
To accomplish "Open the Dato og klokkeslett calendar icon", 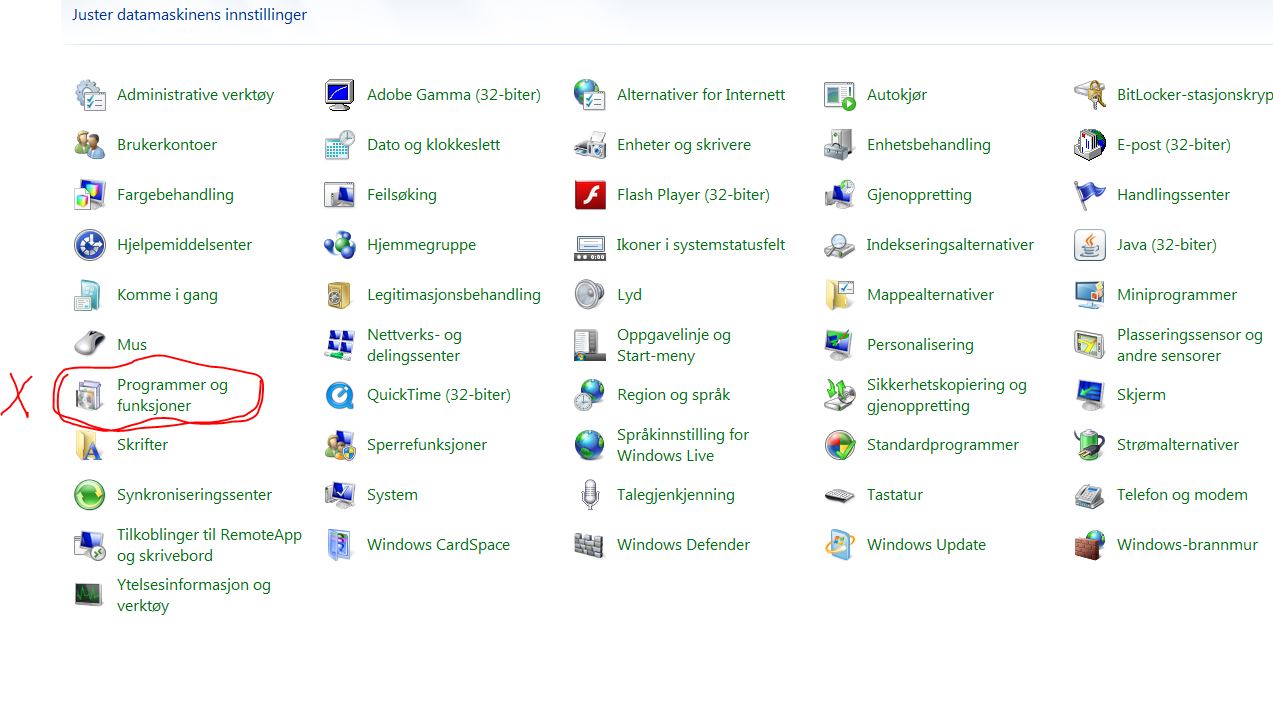I will [x=340, y=145].
